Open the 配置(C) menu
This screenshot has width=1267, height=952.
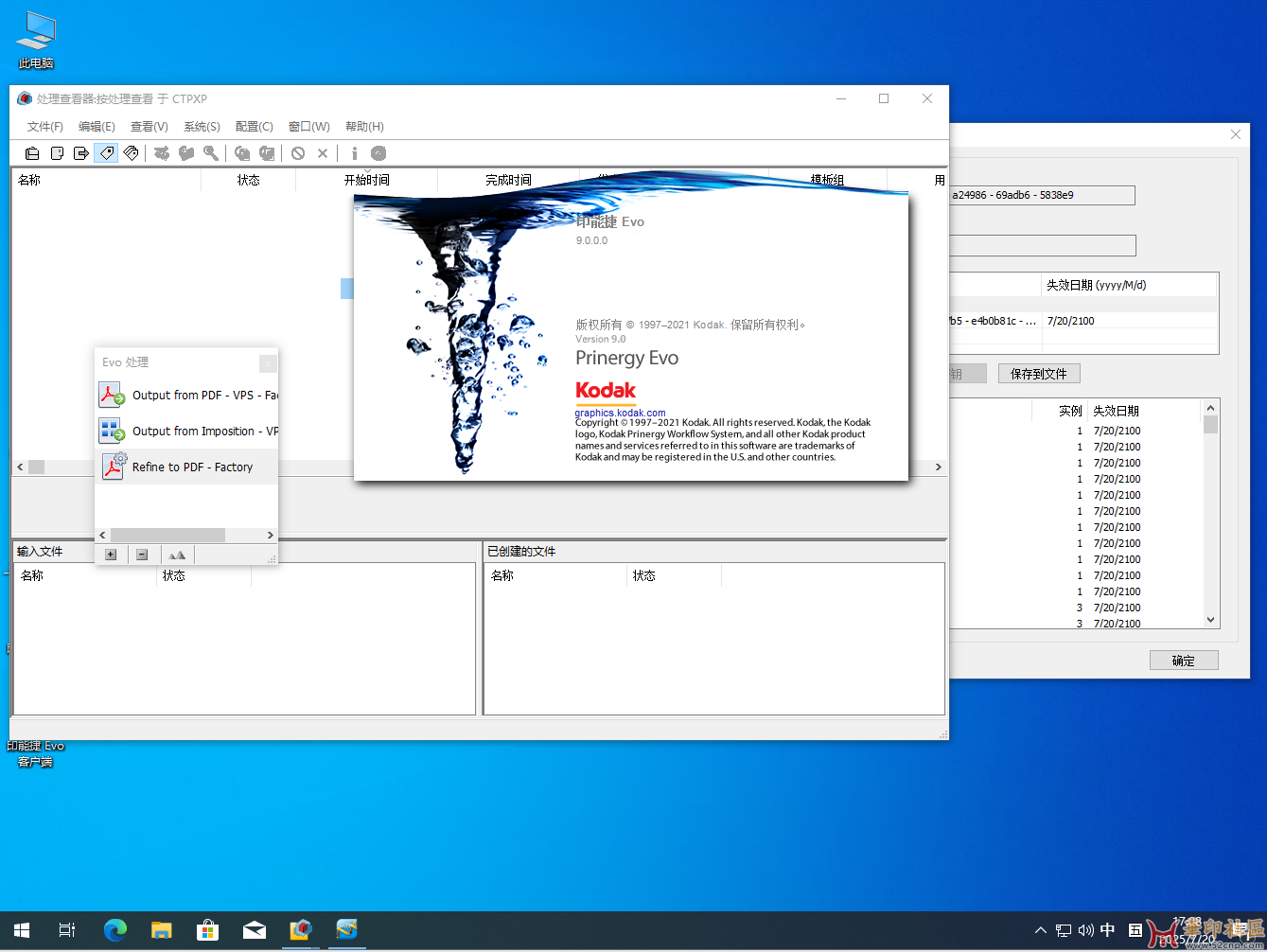point(254,127)
